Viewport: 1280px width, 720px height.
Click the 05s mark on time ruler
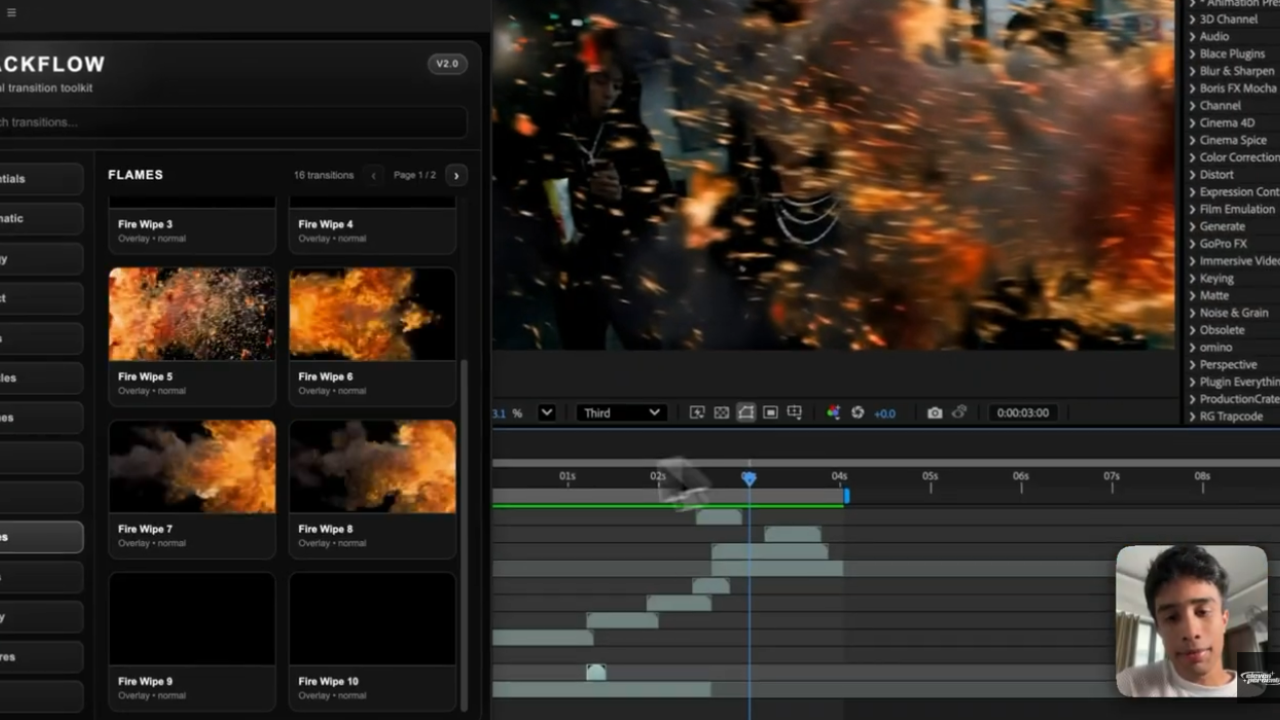click(930, 476)
